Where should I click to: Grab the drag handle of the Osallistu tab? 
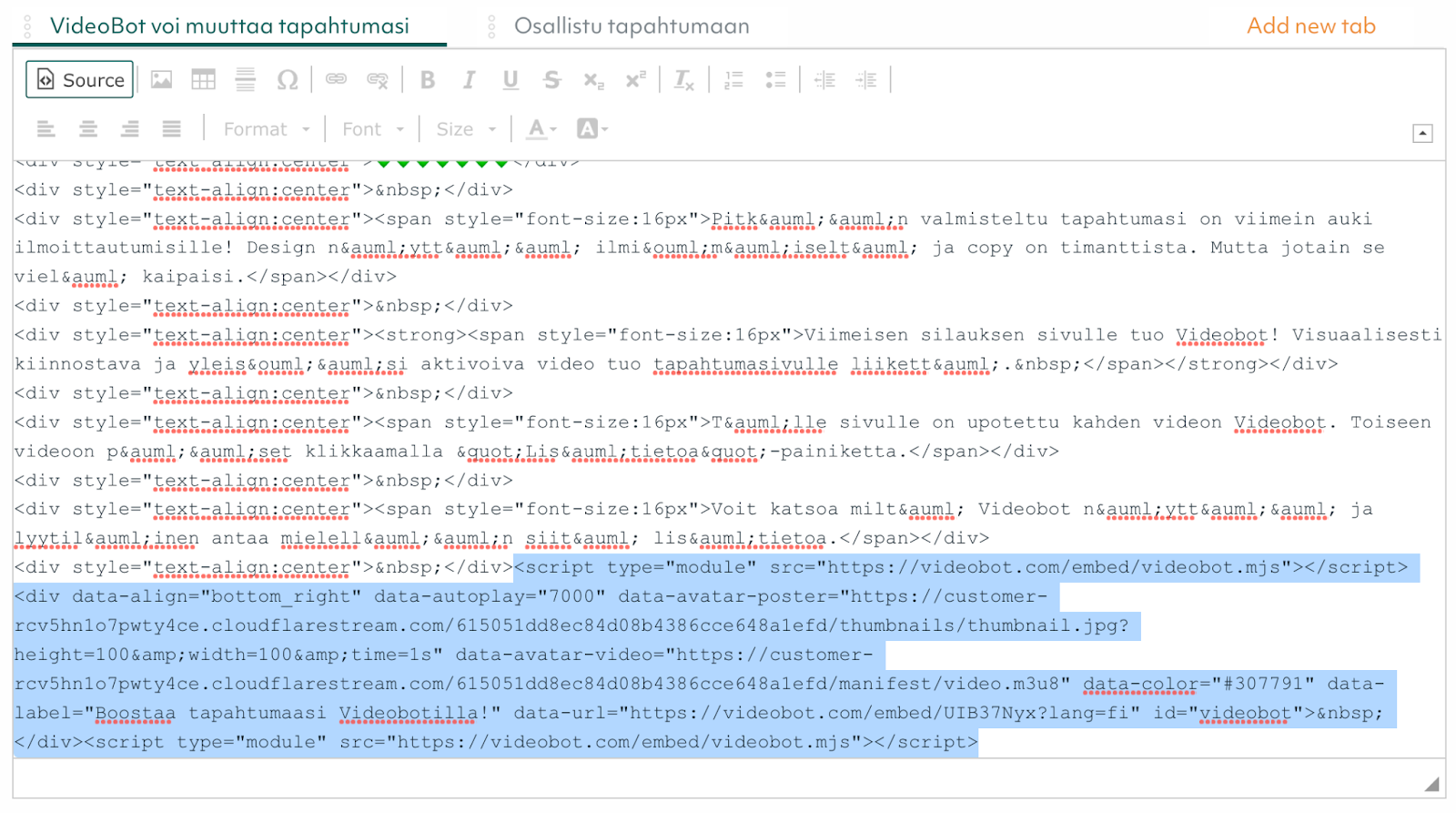[x=491, y=26]
